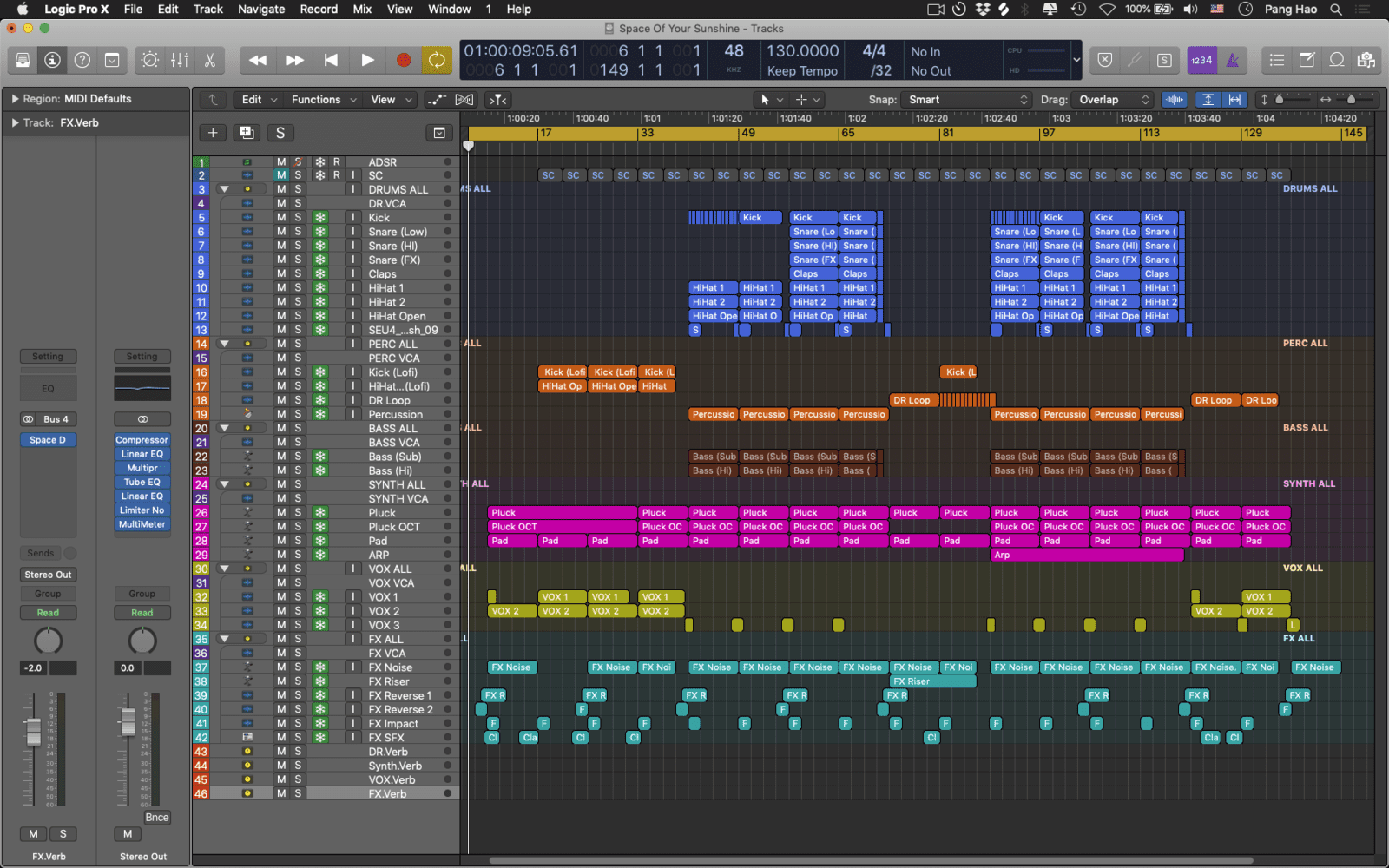
Task: Open the Drag Overlap dropdown
Action: (x=1112, y=100)
